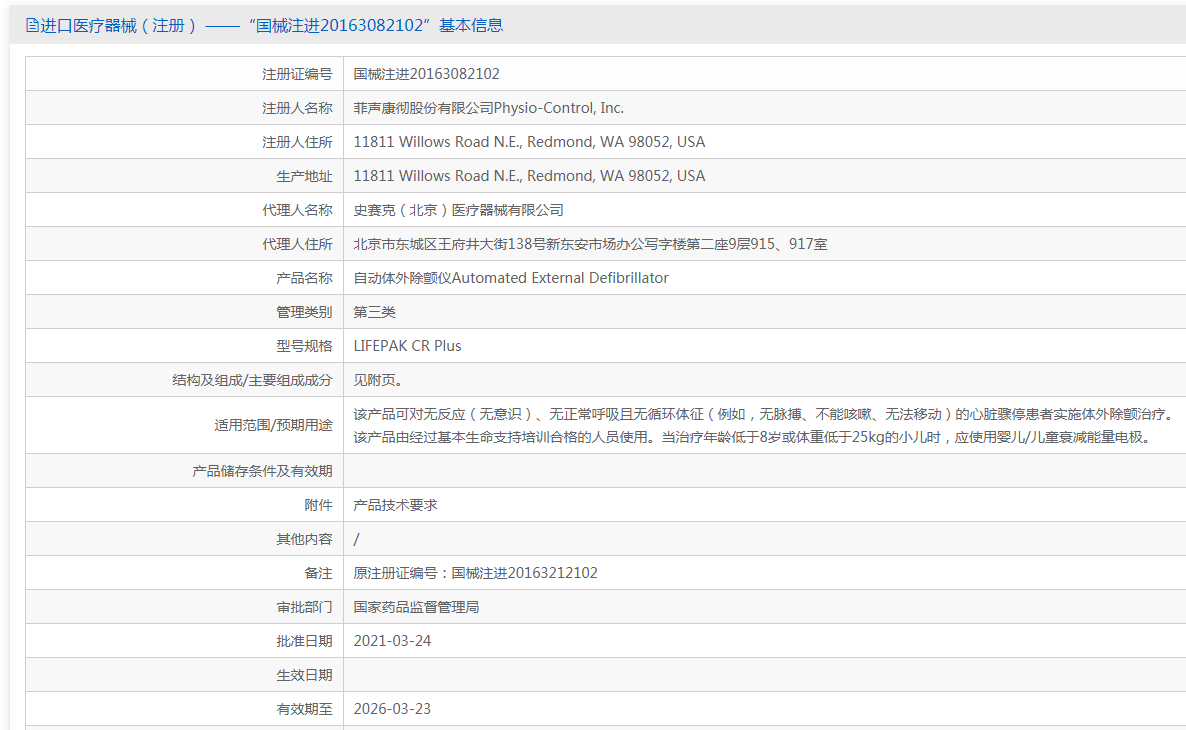Select the "附件" row label
Screen dimensions: 1186x730
[x=318, y=505]
